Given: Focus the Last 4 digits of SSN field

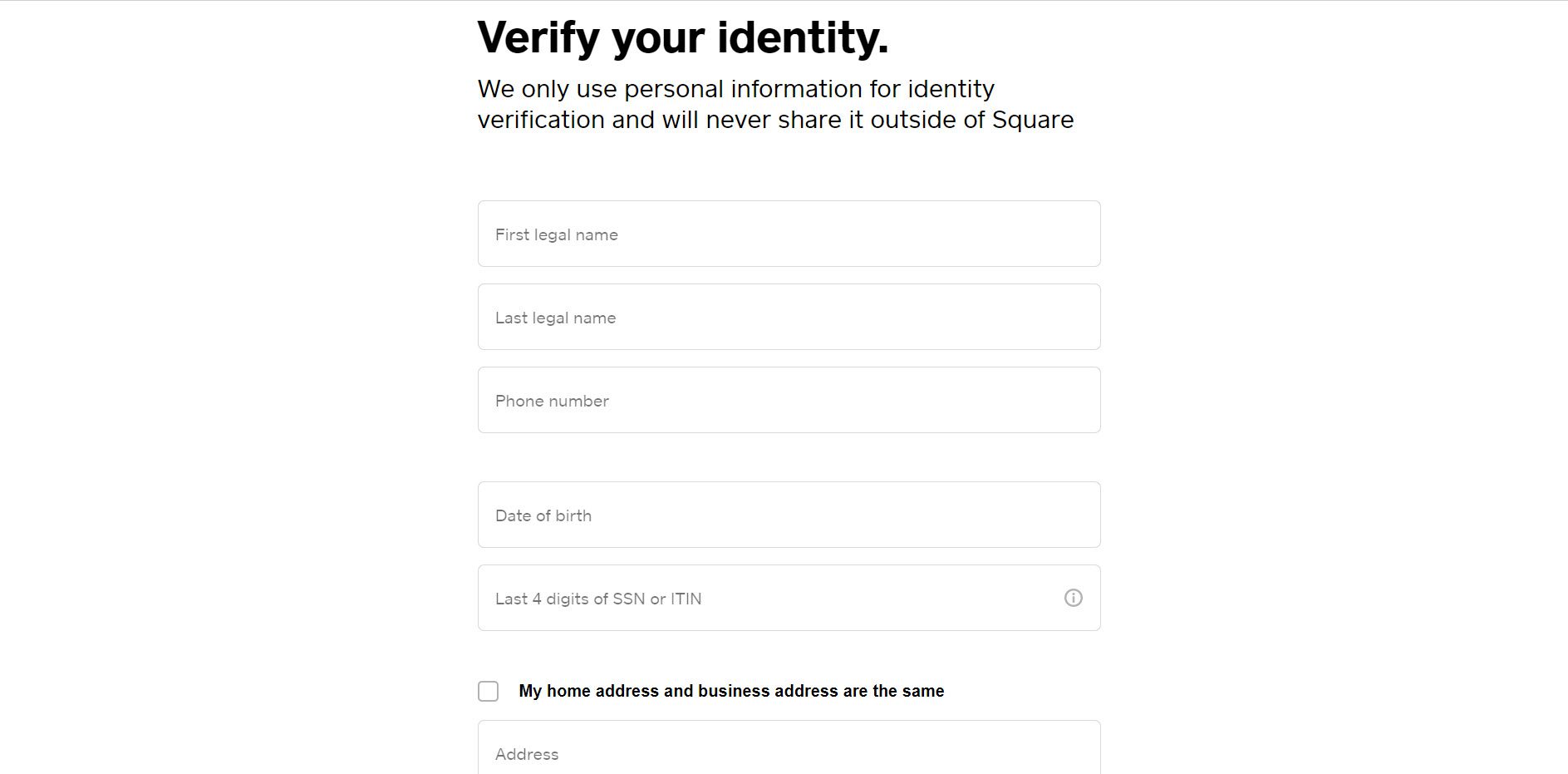Looking at the screenshot, I should pyautogui.click(x=789, y=598).
